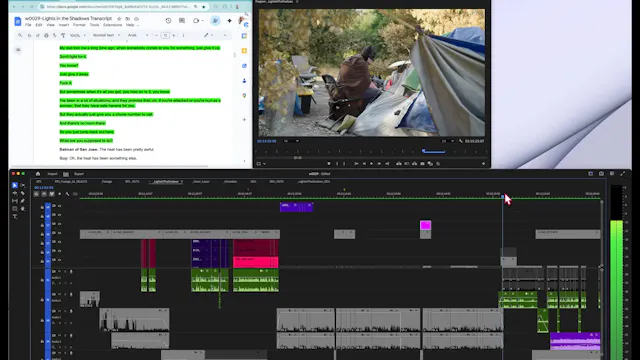The image size is (640, 360).
Task: Toggle voice-over record mic on Audio 1
Action: (71, 271)
